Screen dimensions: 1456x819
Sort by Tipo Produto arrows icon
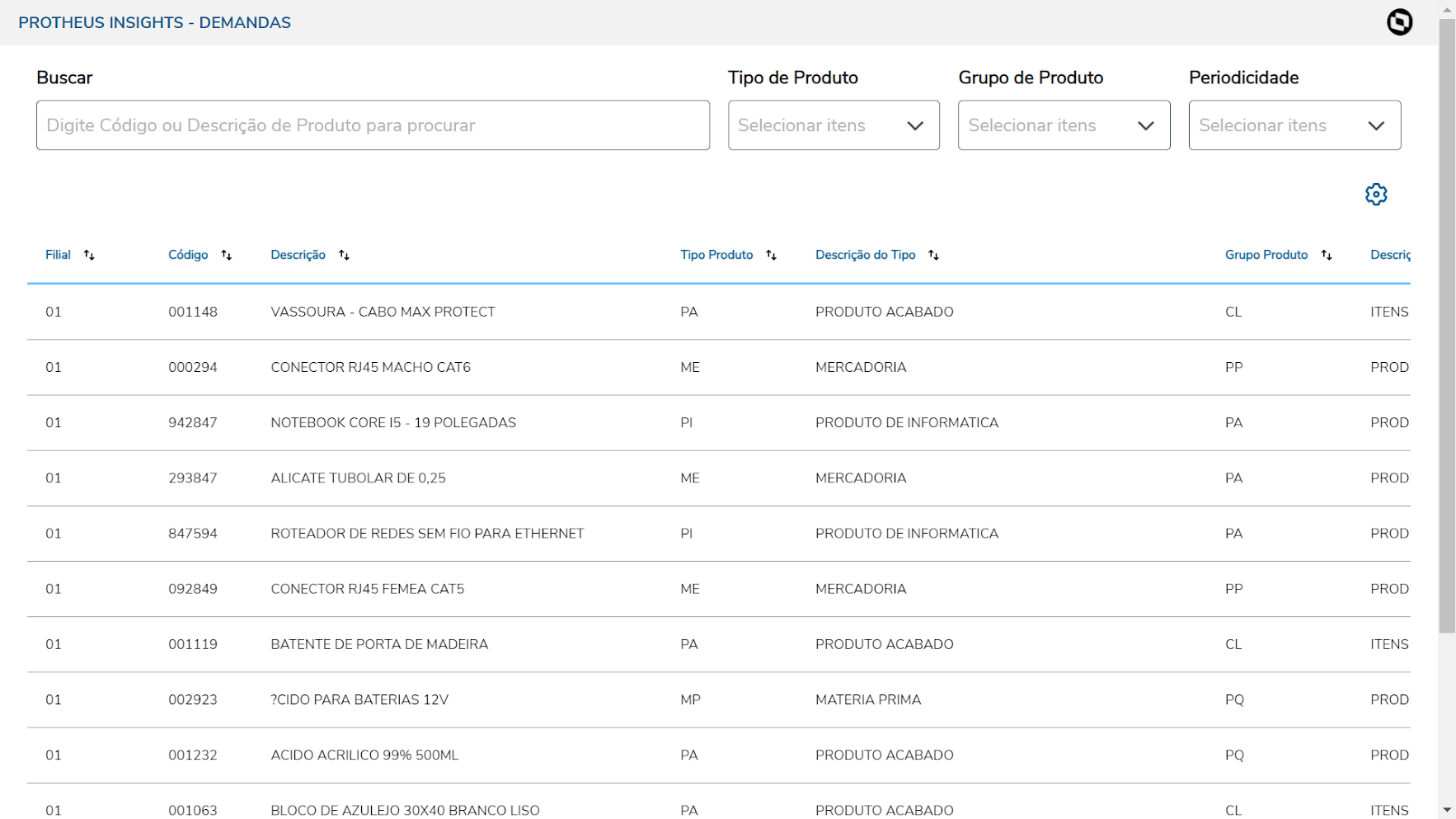tap(772, 256)
